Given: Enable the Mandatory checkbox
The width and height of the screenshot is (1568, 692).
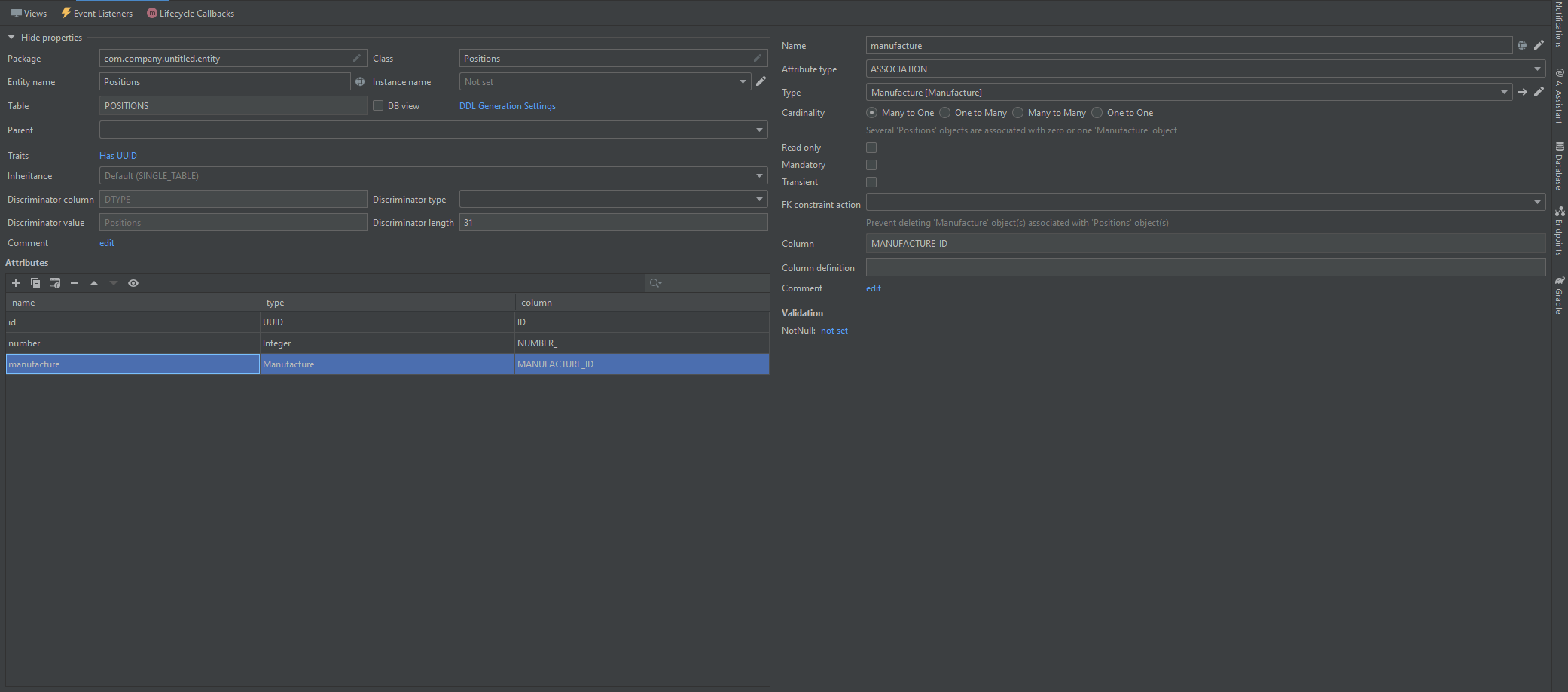Looking at the screenshot, I should tap(871, 165).
